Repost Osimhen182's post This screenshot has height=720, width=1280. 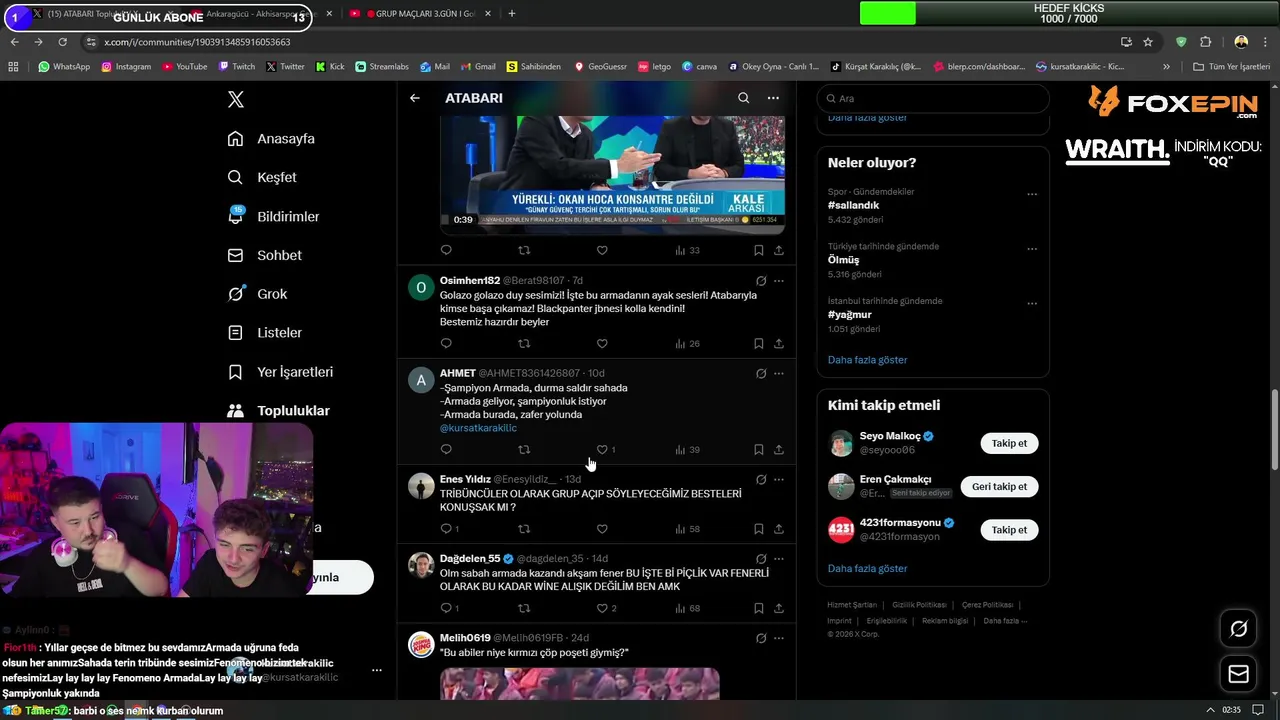tap(524, 344)
